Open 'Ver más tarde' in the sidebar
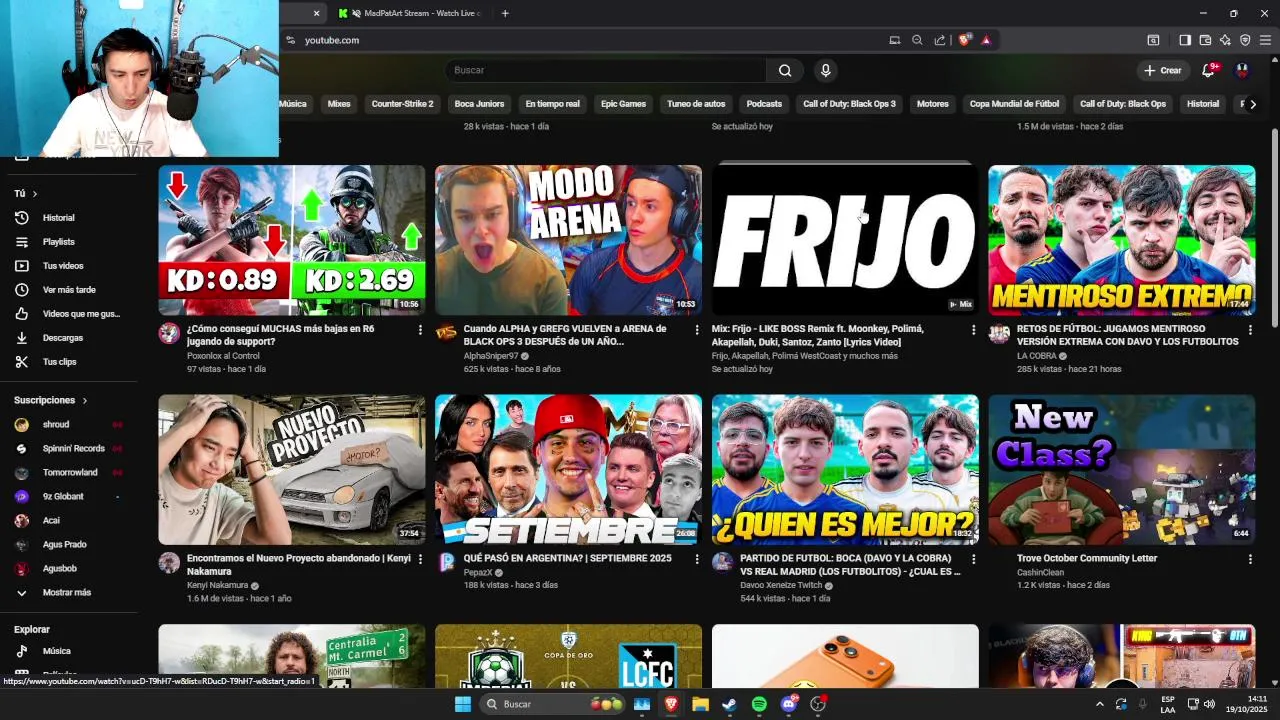The image size is (1280, 720). point(67,290)
